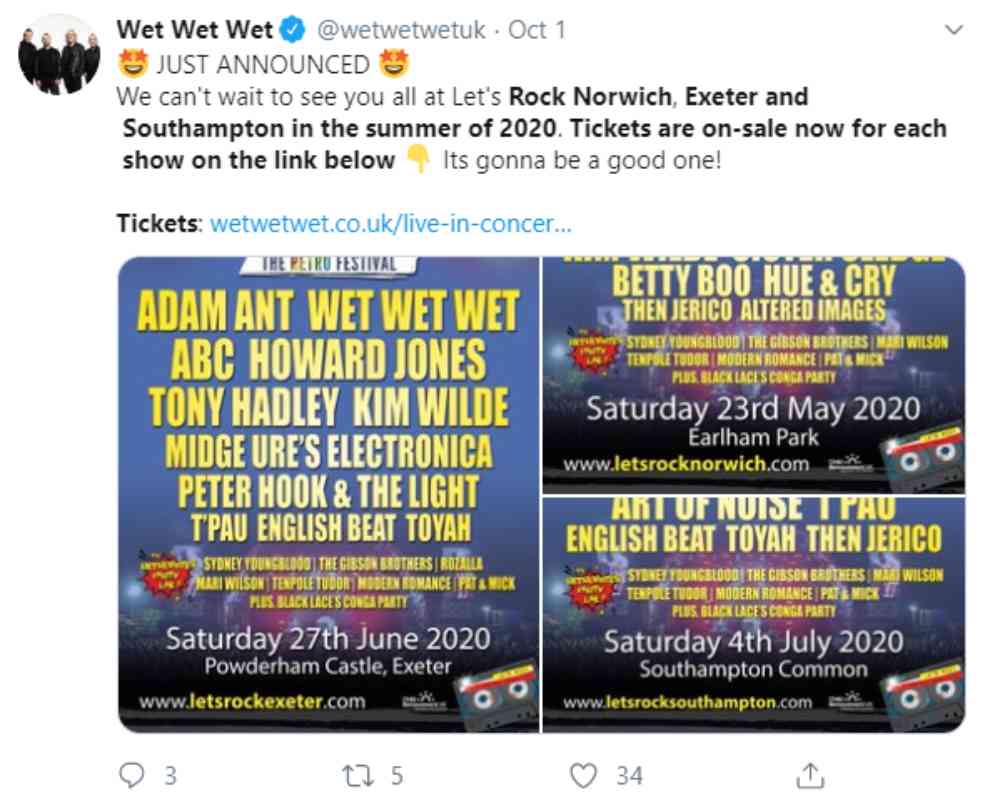Click the blue verified badge
This screenshot has width=990, height=803.
292,30
